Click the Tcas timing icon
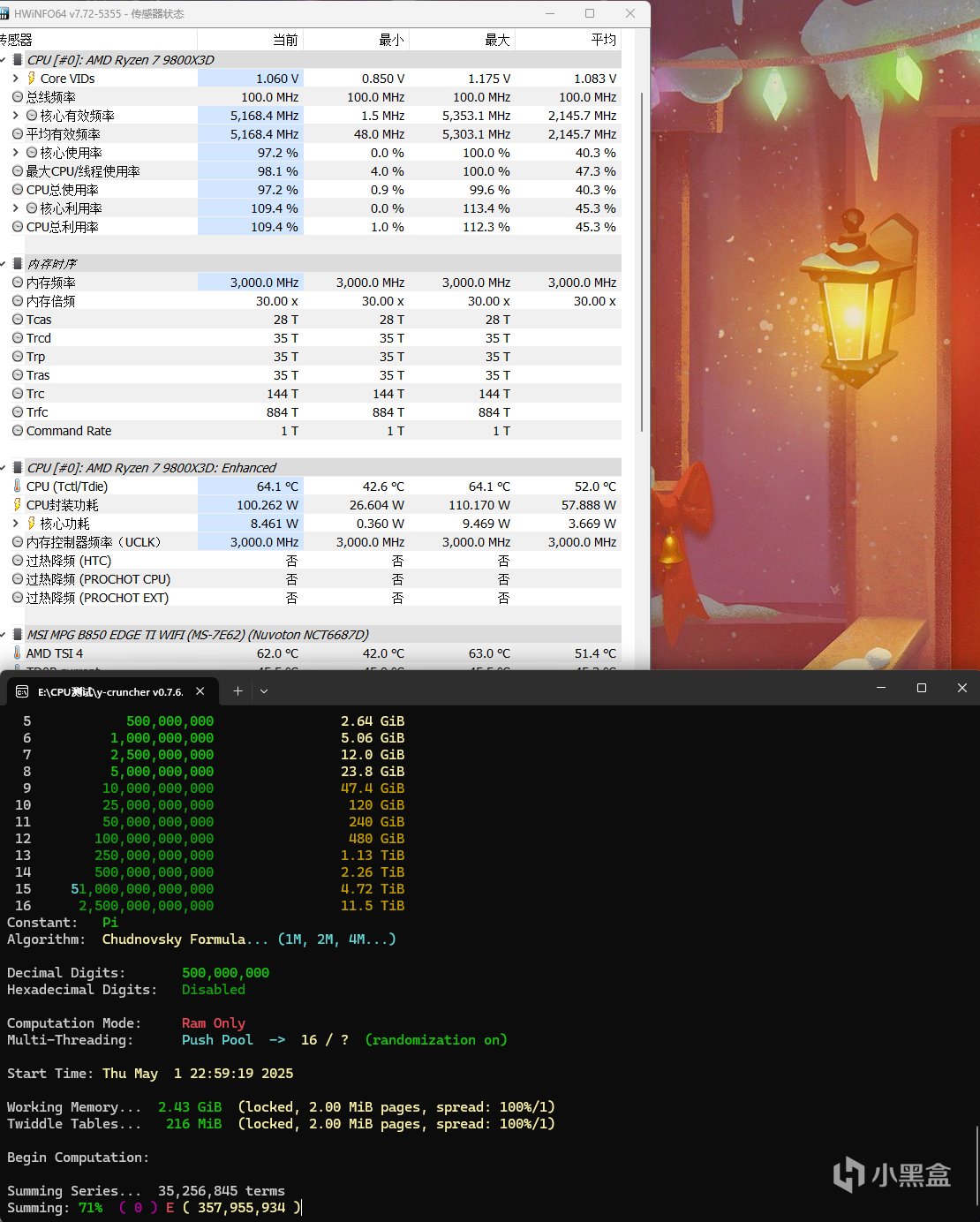980x1222 pixels. click(x=18, y=320)
